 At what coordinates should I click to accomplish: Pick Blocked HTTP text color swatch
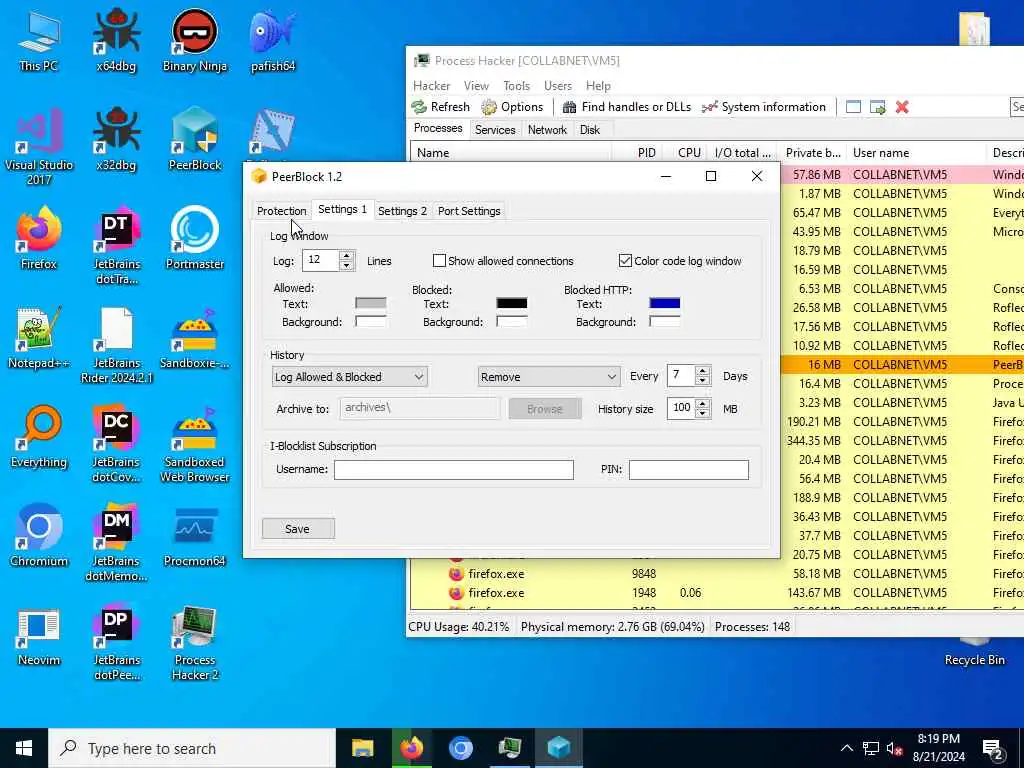664,303
